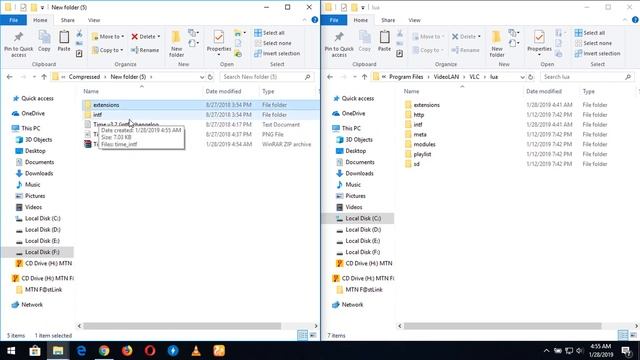
Task: Open File tab in lua window
Action: click(334, 20)
